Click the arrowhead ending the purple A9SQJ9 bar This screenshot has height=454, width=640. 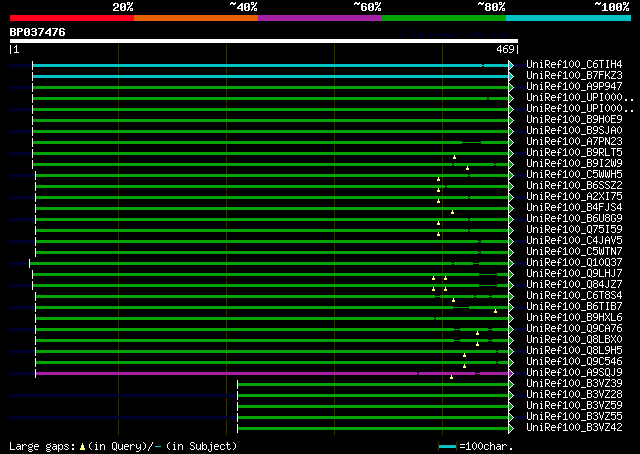coord(512,373)
